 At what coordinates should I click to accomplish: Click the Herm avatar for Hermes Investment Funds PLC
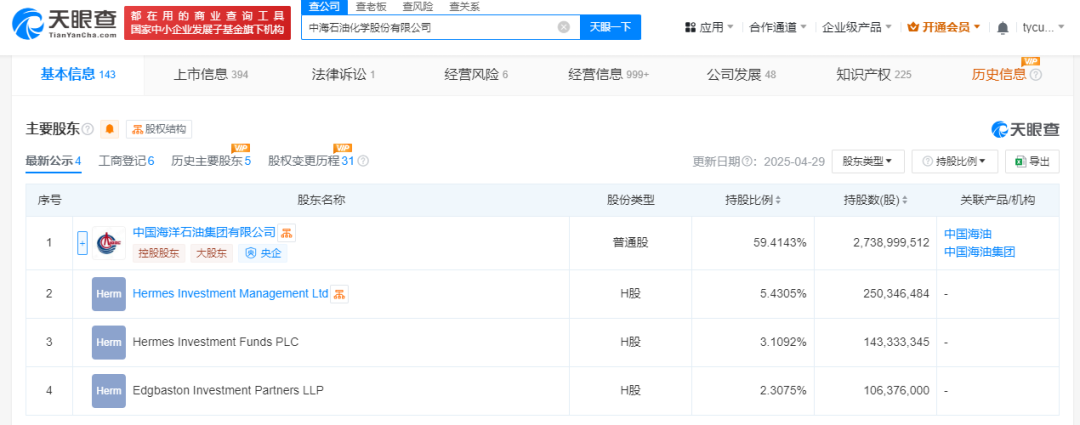pyautogui.click(x=109, y=342)
